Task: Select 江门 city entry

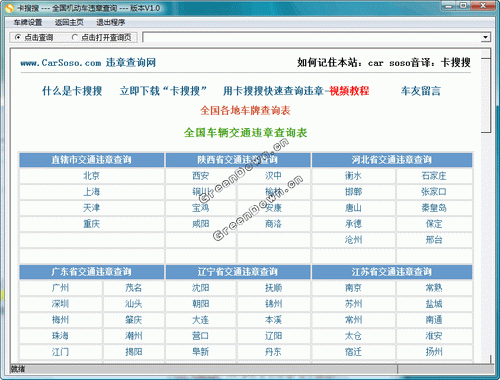Action: tap(60, 352)
